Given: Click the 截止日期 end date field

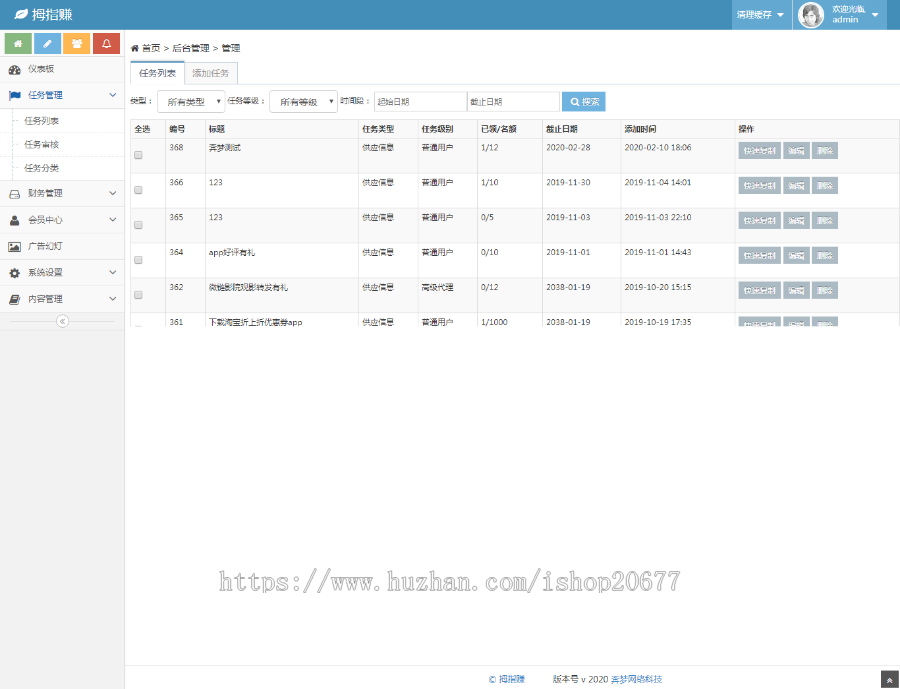Looking at the screenshot, I should point(513,102).
